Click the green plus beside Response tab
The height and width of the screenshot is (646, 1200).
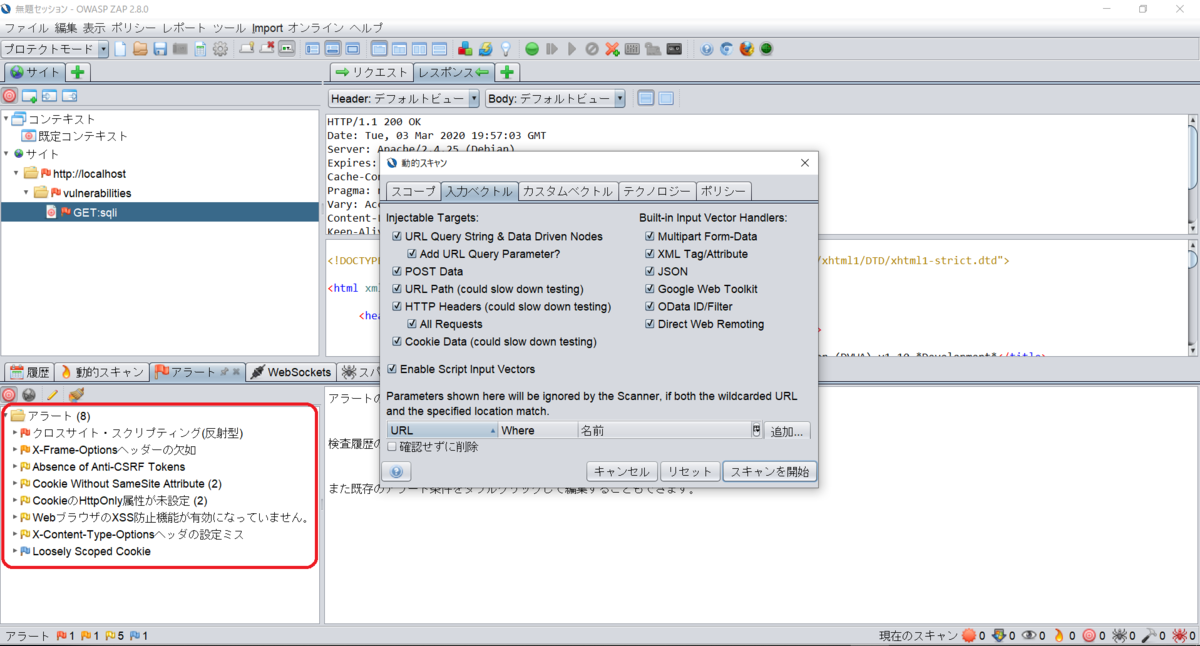507,72
